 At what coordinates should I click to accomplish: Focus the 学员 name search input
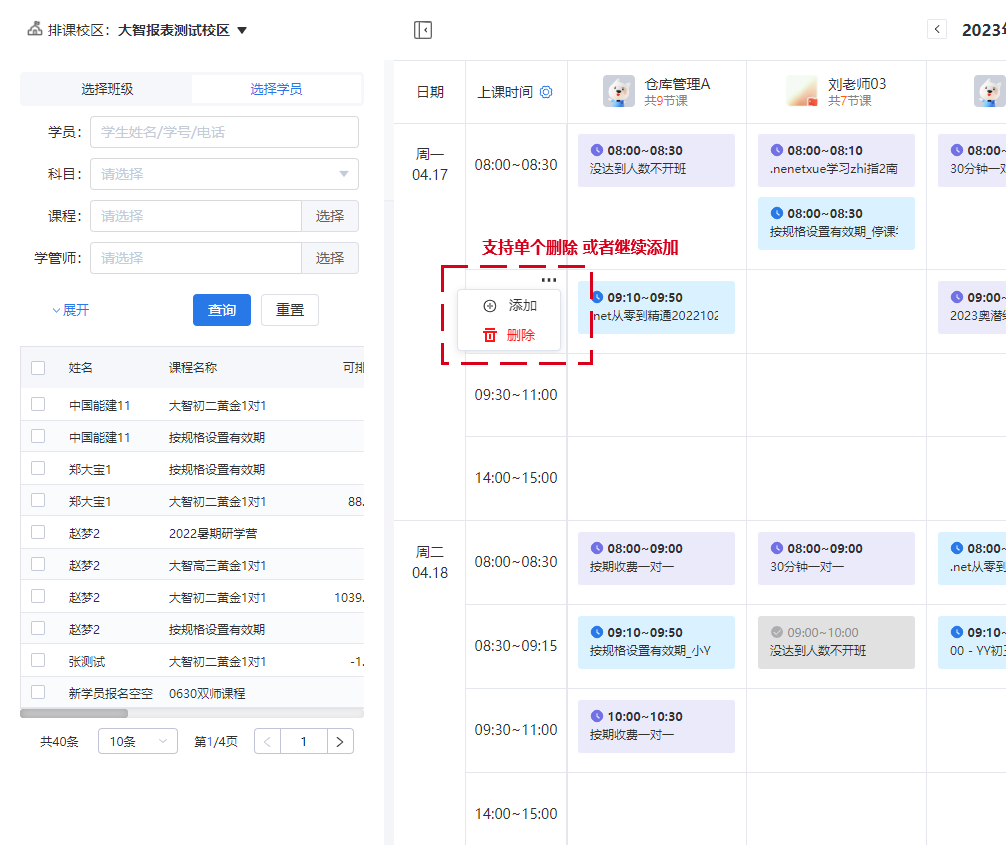tap(224, 132)
